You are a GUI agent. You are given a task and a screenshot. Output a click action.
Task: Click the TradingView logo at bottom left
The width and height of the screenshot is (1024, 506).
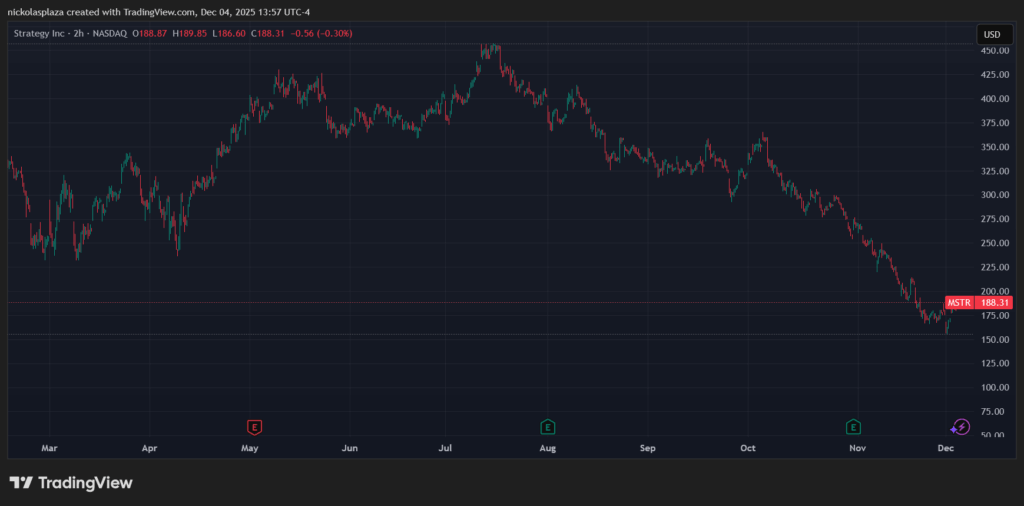coord(71,483)
